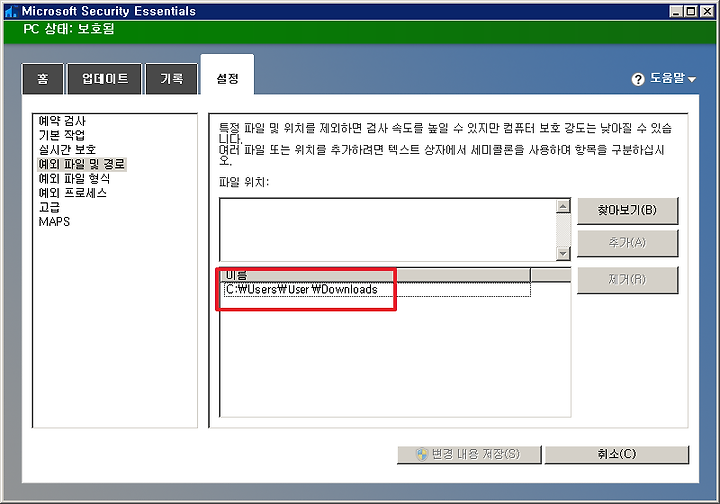The image size is (720, 504).
Task: Click the 제거(R) button
Action: tap(627, 279)
